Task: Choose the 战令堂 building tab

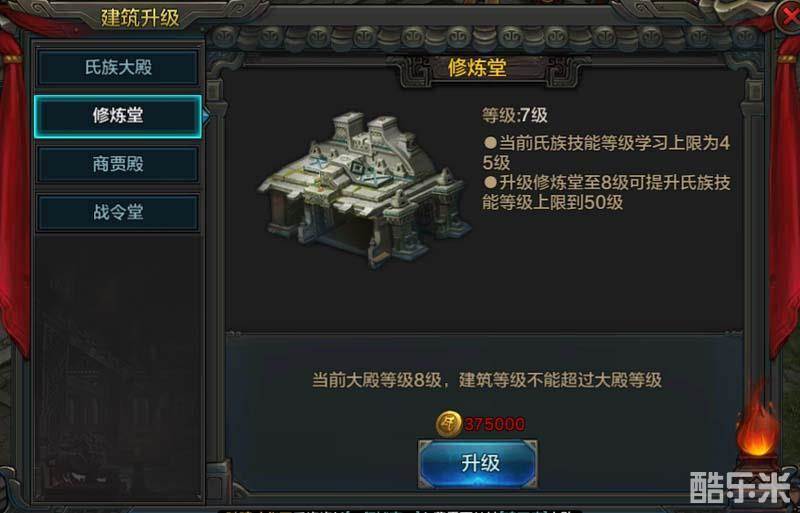Action: pos(118,212)
